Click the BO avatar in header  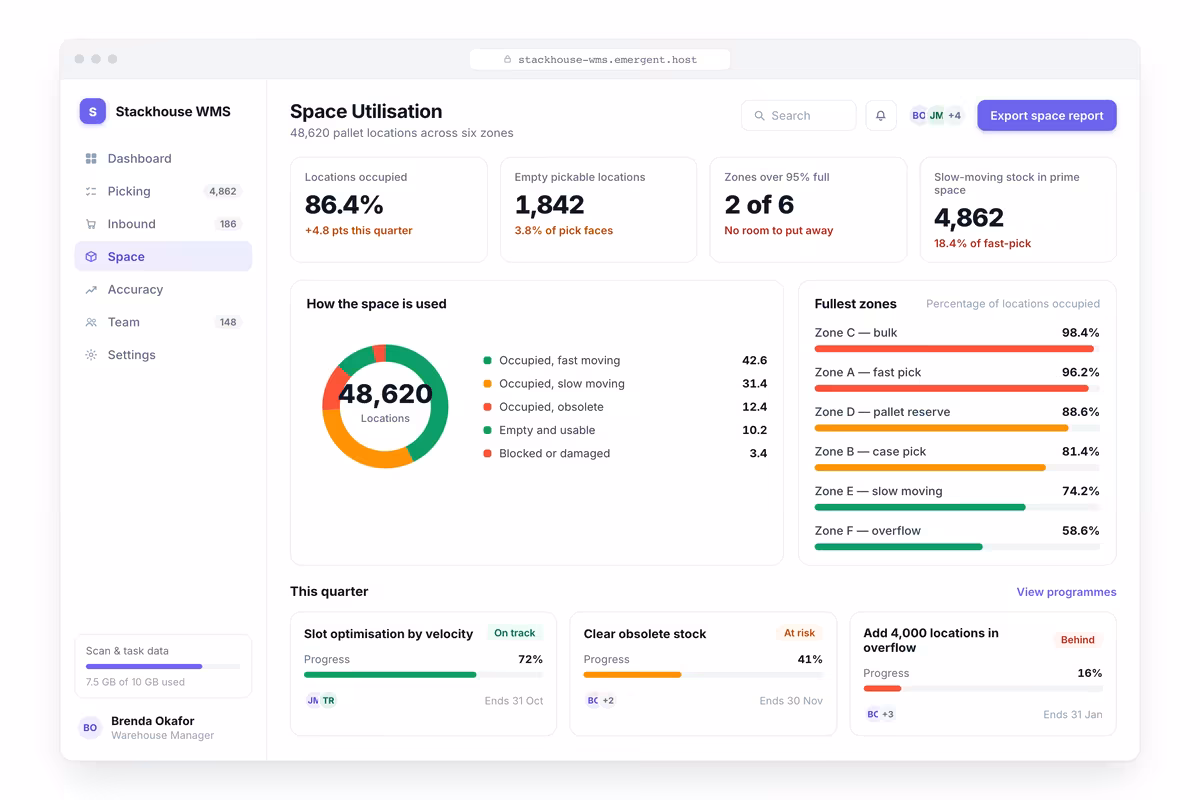(x=918, y=116)
